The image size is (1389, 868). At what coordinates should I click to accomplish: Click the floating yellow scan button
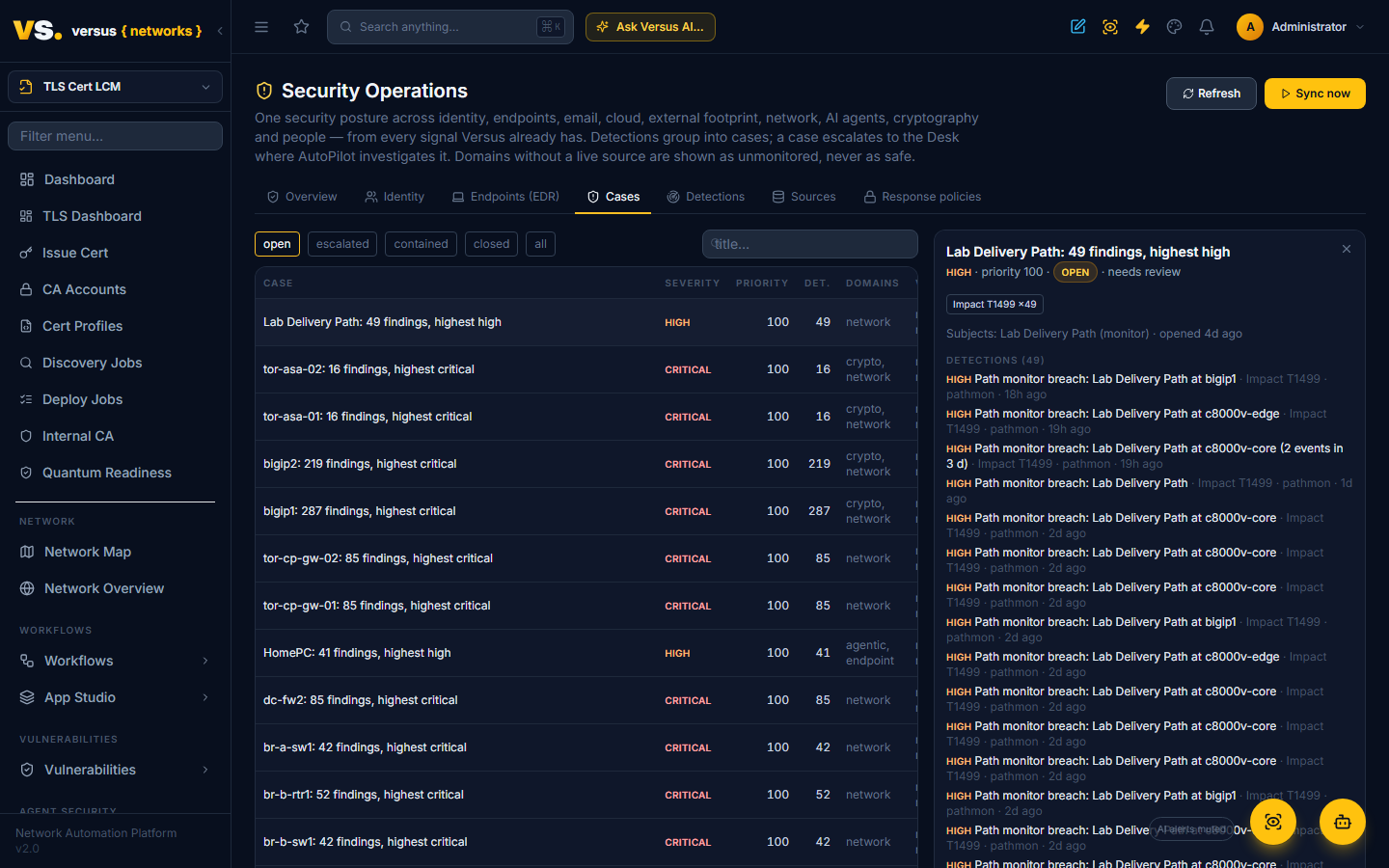pyautogui.click(x=1273, y=822)
